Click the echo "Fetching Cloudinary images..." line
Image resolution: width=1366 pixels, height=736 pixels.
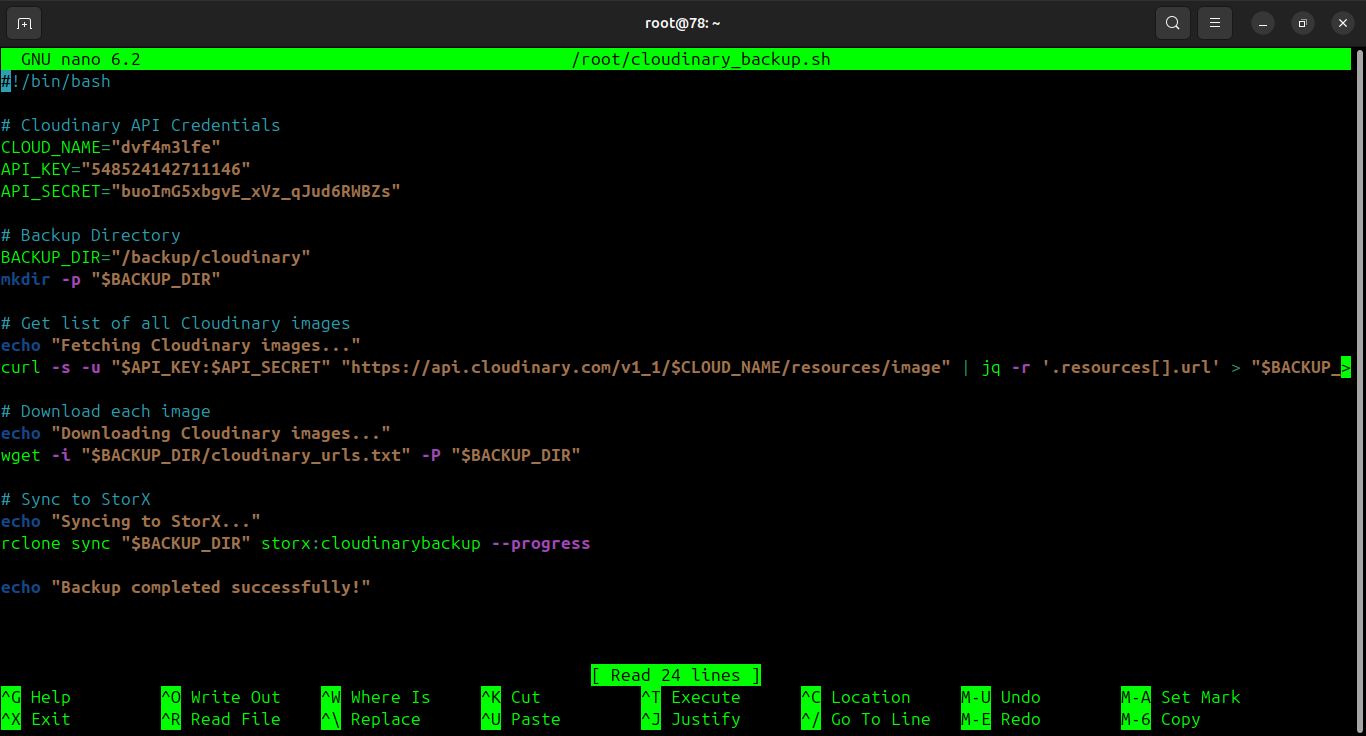point(181,345)
